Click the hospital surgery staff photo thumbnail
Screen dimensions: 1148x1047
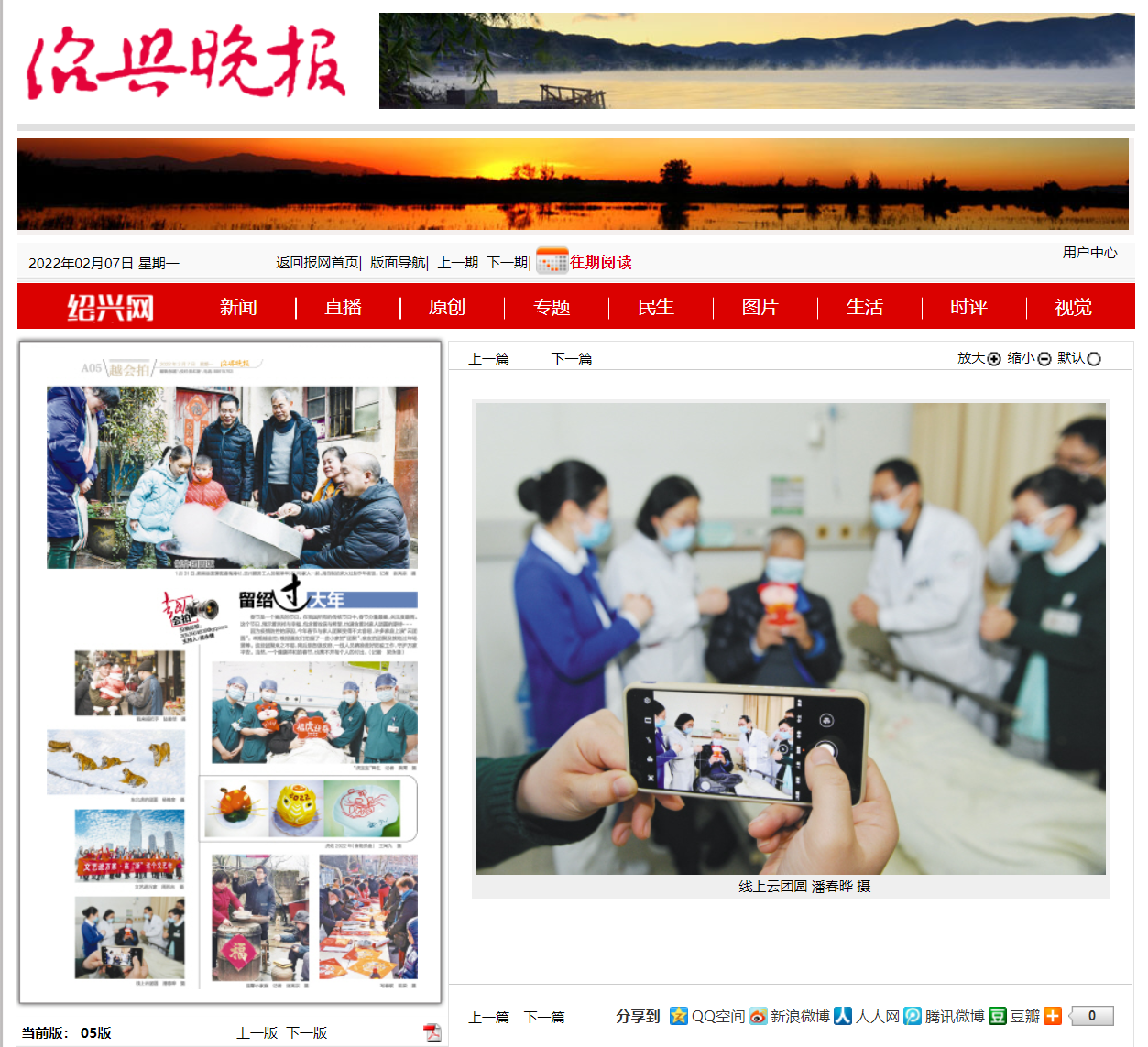314,713
